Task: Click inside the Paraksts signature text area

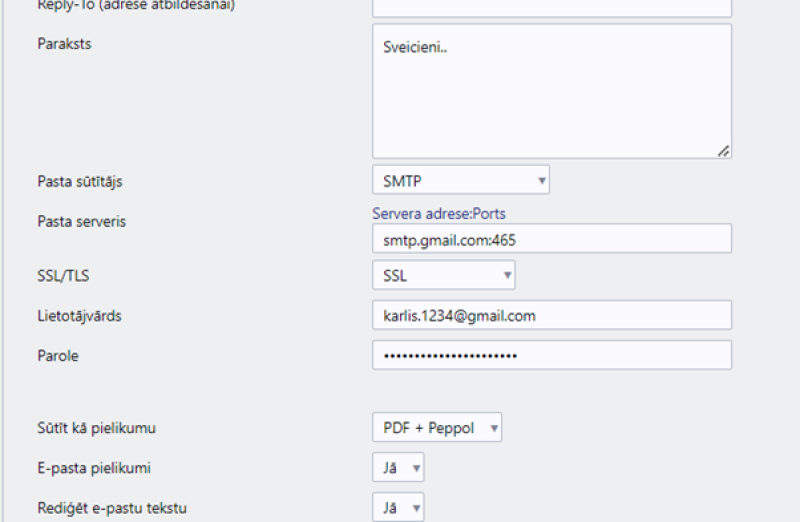Action: pos(551,100)
